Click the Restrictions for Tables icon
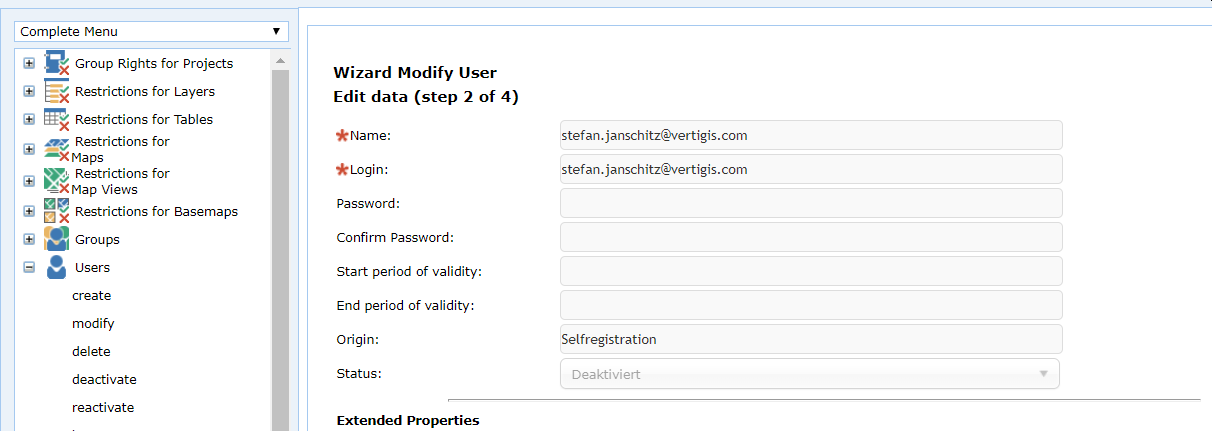Screen dimensions: 1212x431 point(57,119)
